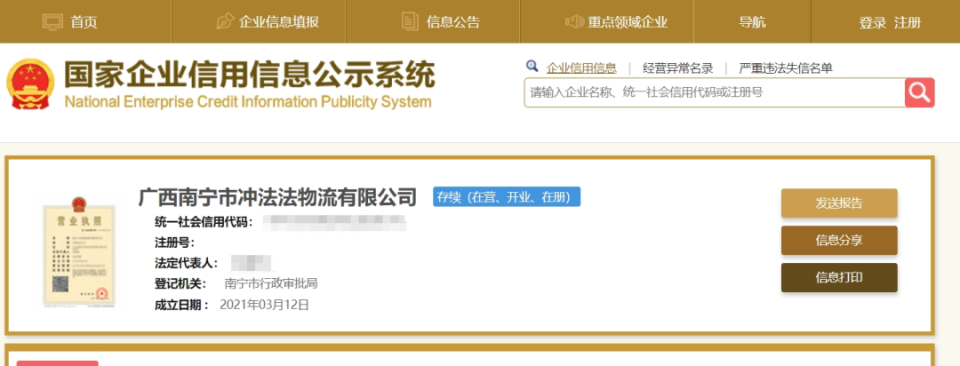Click the speaker icon beside 重点领域企业
The height and width of the screenshot is (366, 960).
[x=575, y=22]
